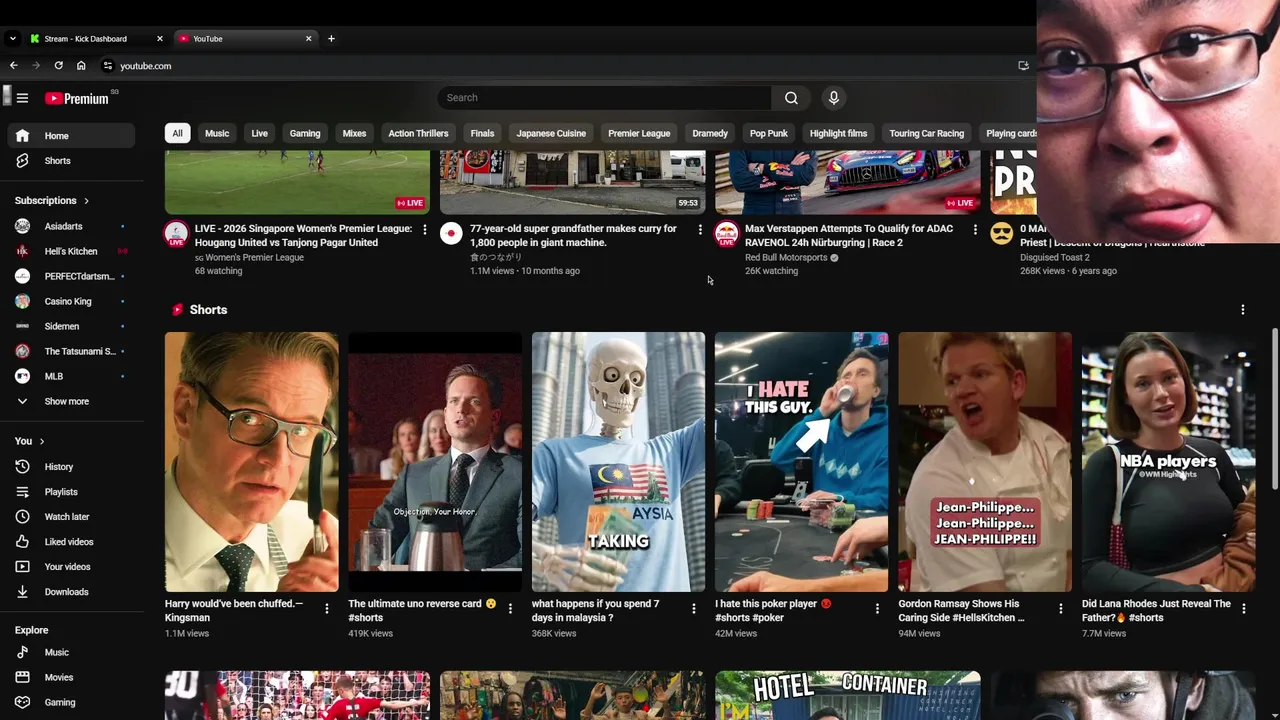Open Shorts shelf more options menu
This screenshot has height=720, width=1280.
(1243, 310)
